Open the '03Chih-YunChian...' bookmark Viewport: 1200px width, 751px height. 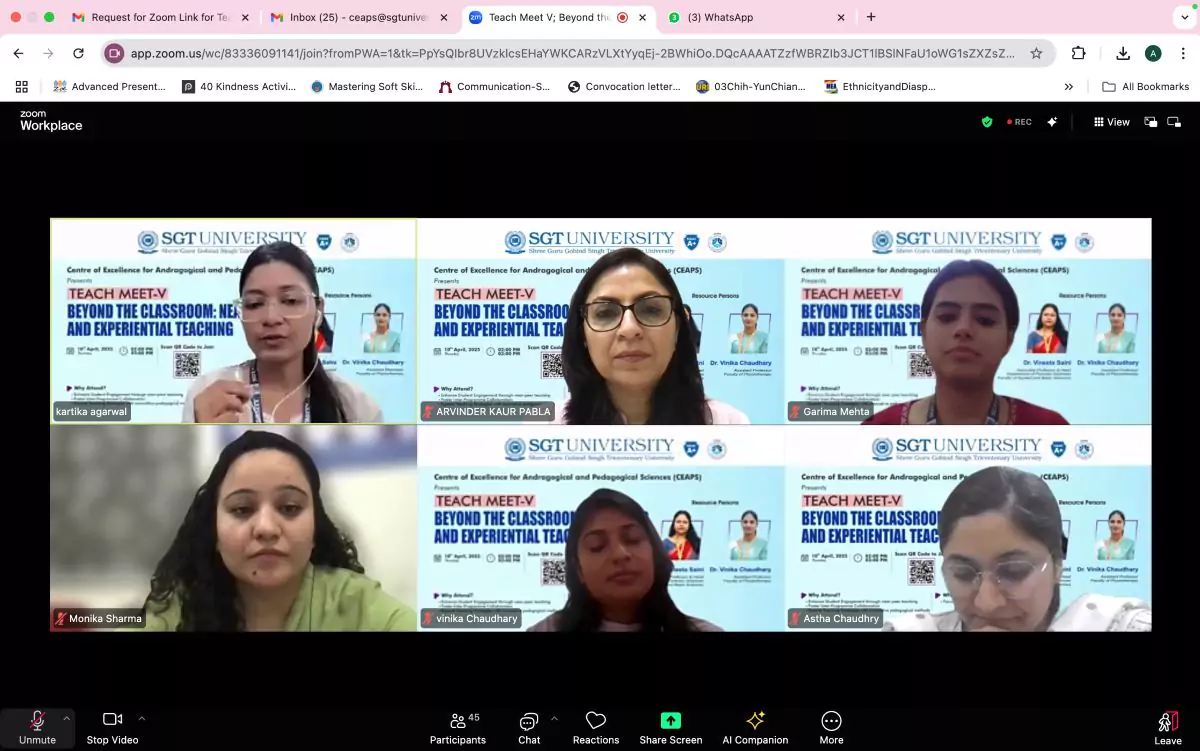[751, 87]
